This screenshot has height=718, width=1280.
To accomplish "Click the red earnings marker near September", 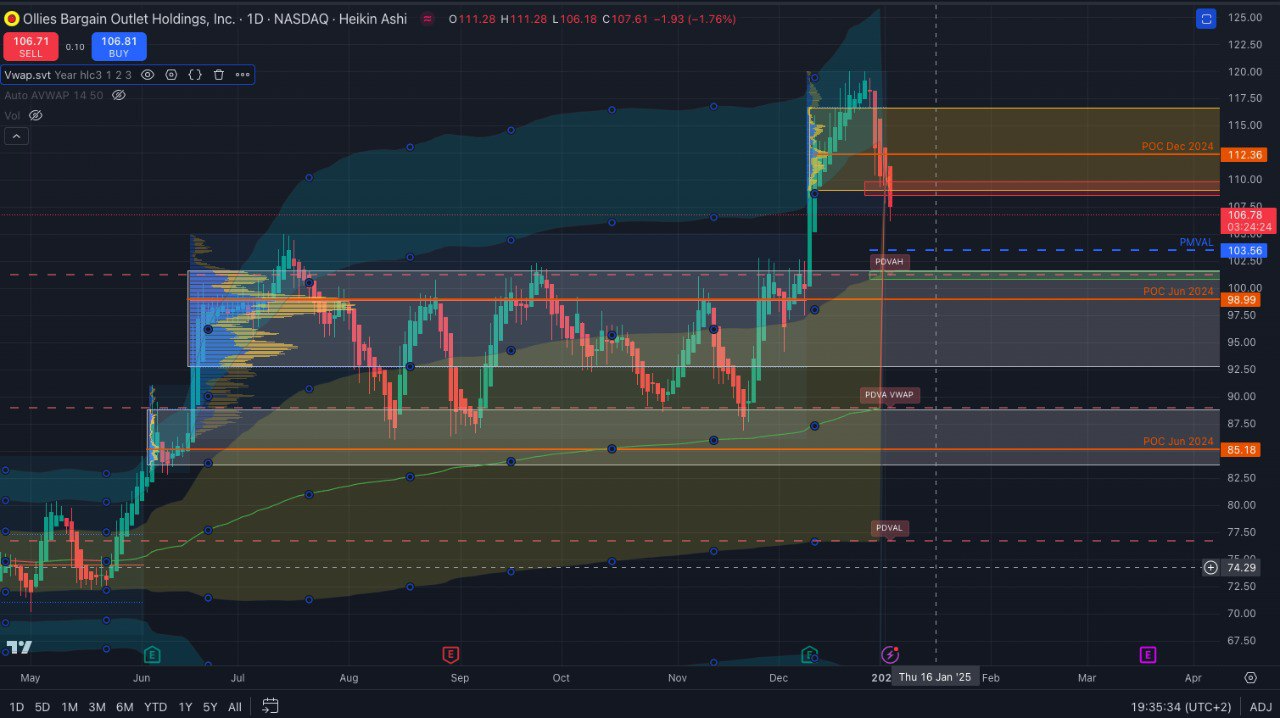I will pos(450,655).
